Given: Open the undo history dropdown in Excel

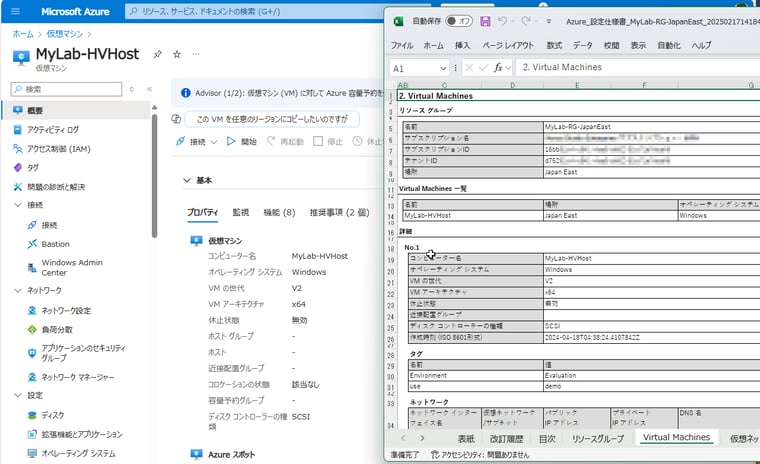Looking at the screenshot, I should point(512,21).
